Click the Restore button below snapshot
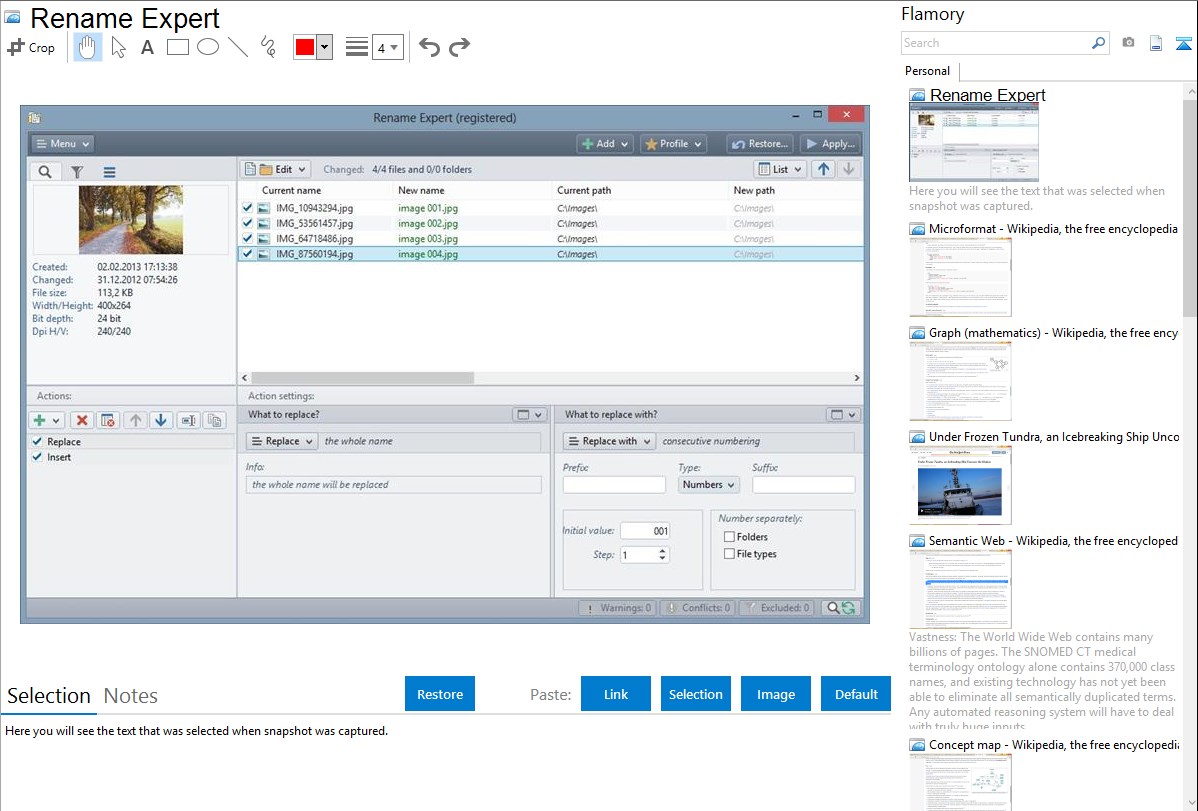Screen dimensions: 1198x811 pyautogui.click(x=440, y=694)
